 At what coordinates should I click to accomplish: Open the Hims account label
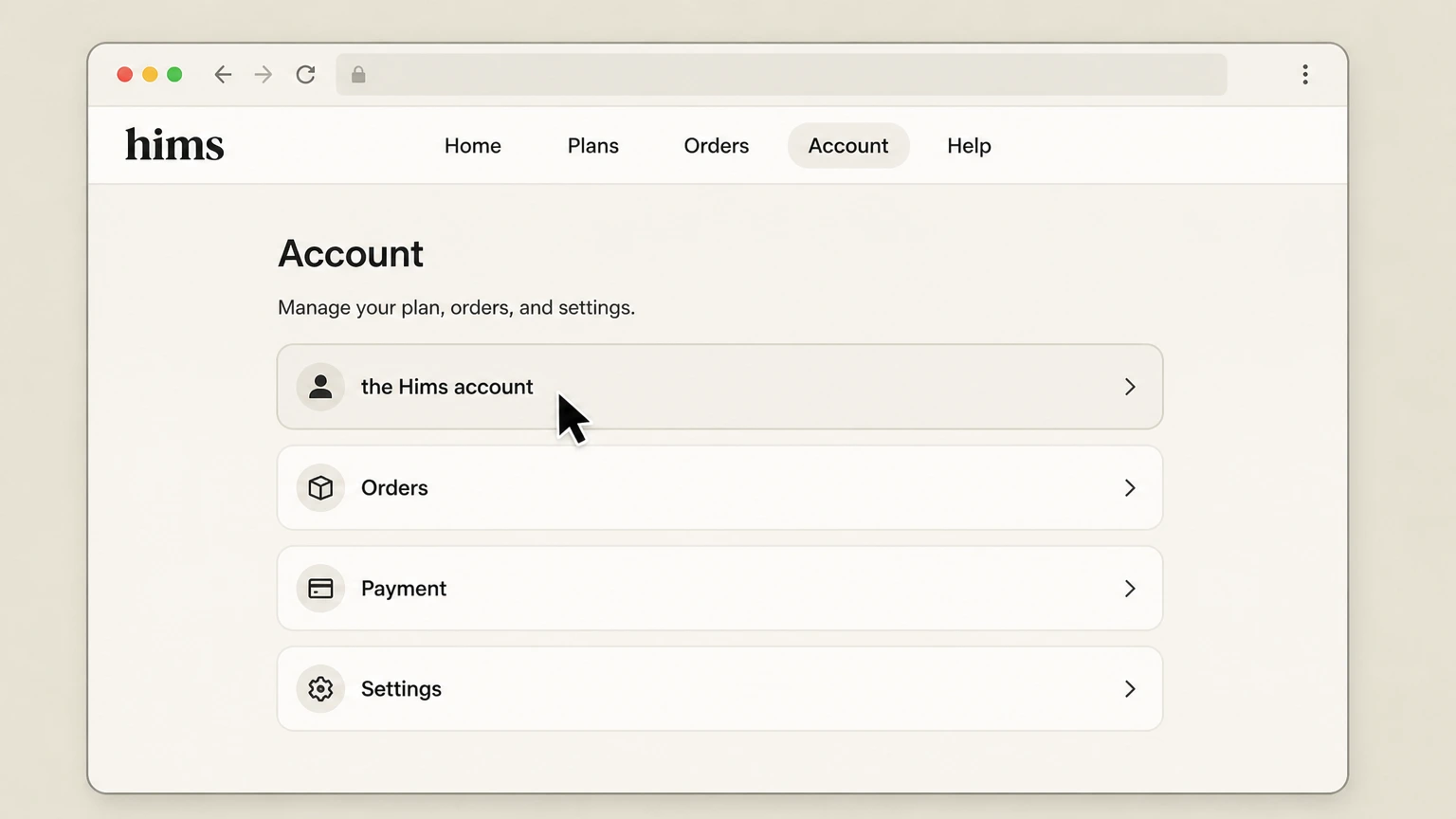[x=447, y=387]
